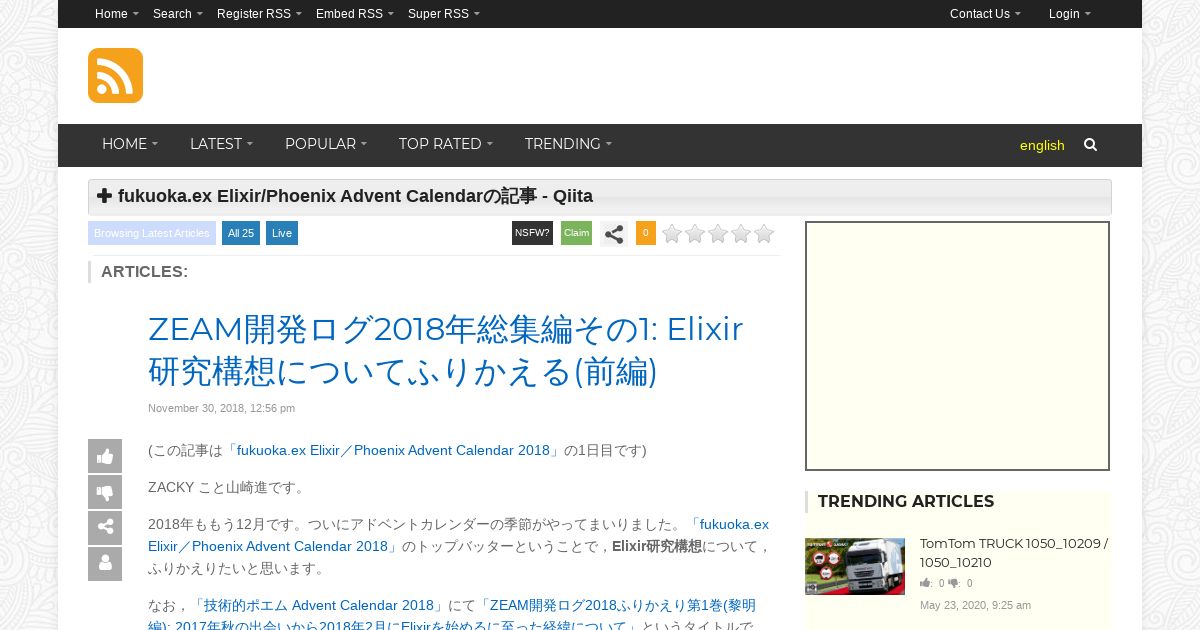Open the Home dropdown in top bar

(117, 14)
